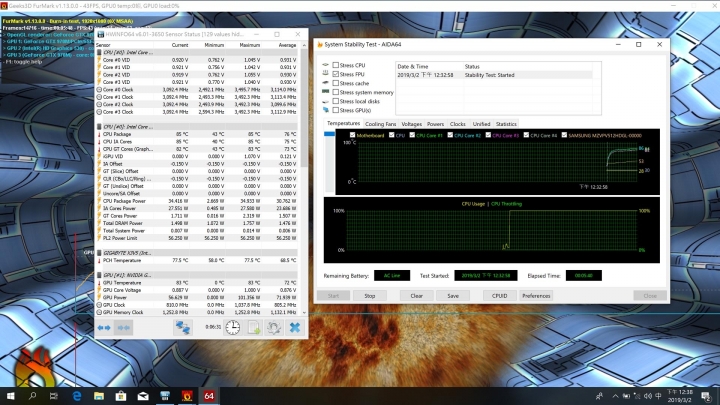The width and height of the screenshot is (720, 405).
Task: Switch to Powers tab
Action: (435, 124)
